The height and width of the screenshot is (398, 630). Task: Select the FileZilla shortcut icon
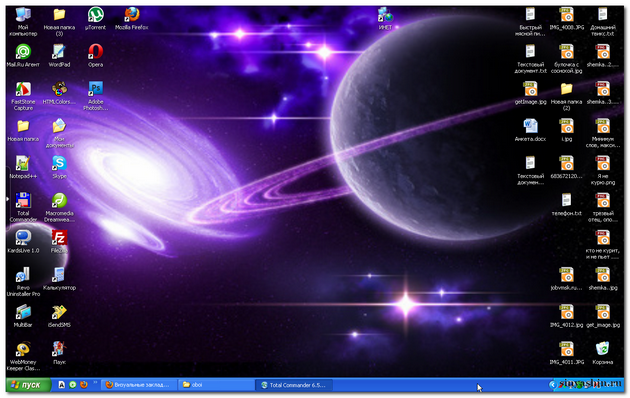59,241
